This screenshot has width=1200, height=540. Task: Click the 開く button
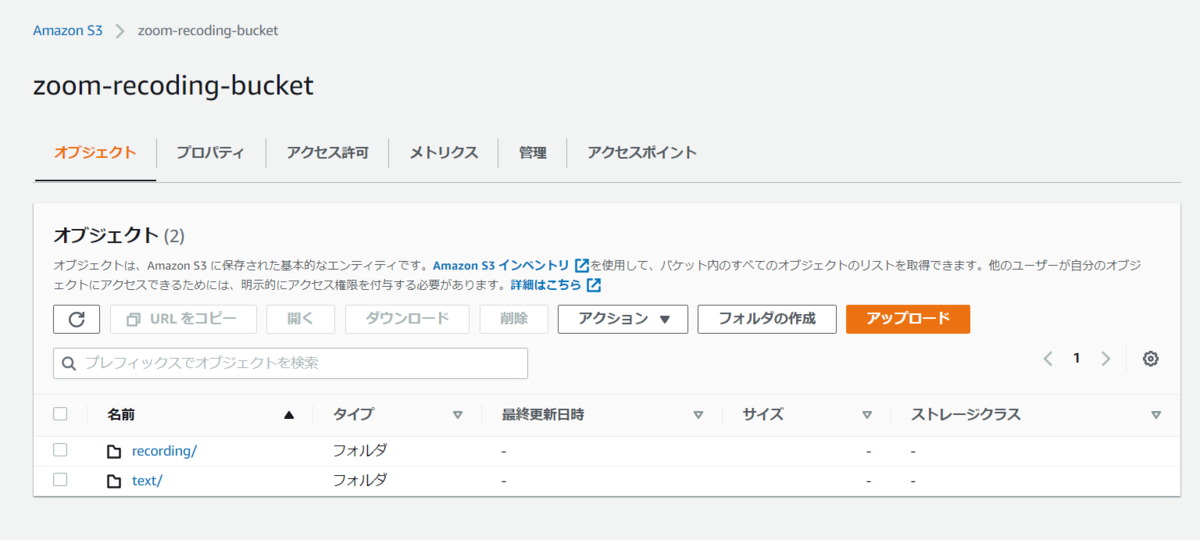301,319
